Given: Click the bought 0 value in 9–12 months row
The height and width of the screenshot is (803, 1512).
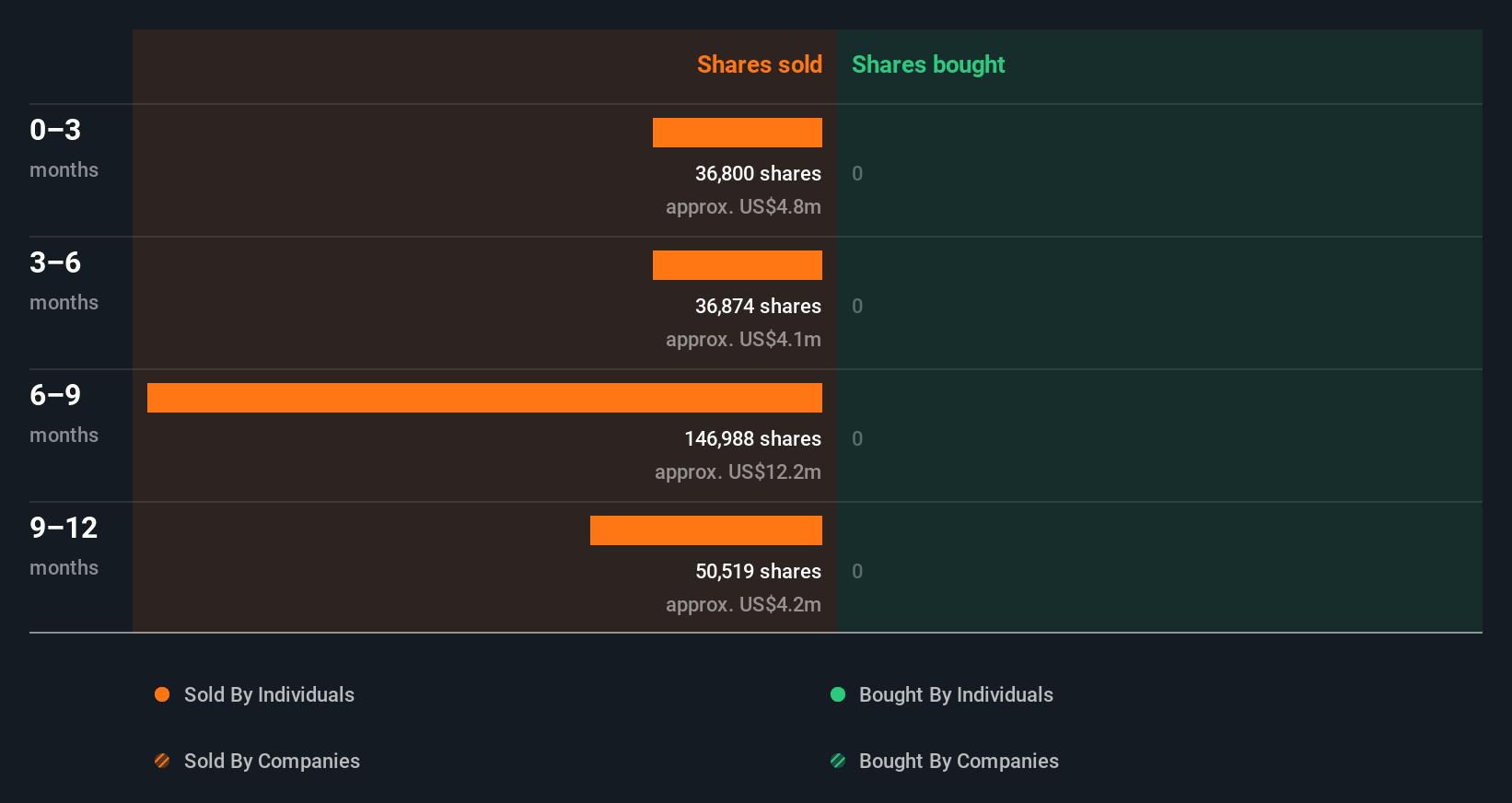Looking at the screenshot, I should (x=857, y=571).
